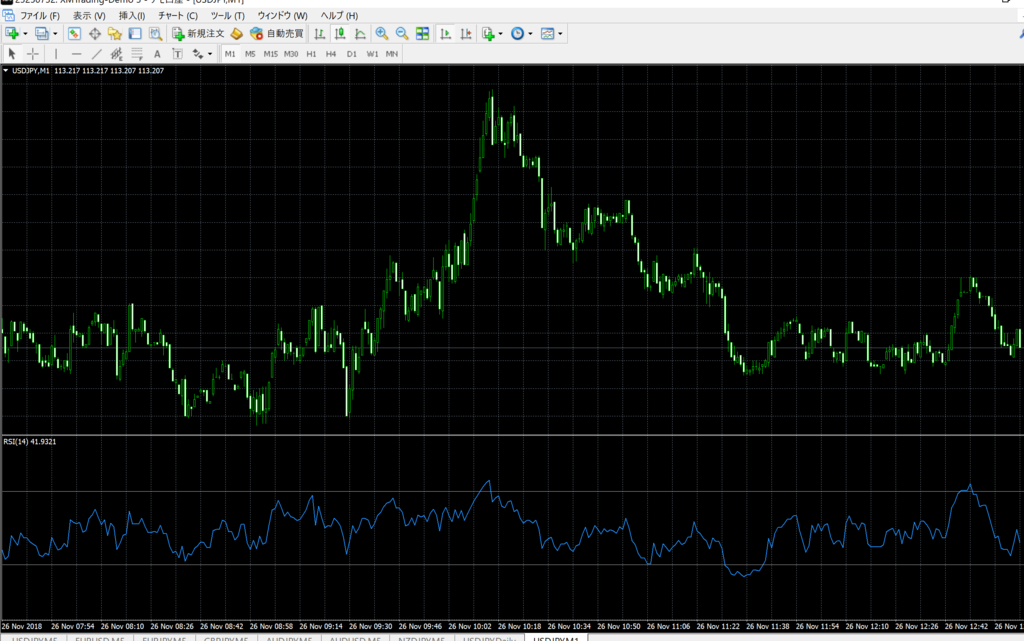Open the ヘルプ (H) menu
Viewport: 1024px width, 641px height.
pyautogui.click(x=339, y=16)
